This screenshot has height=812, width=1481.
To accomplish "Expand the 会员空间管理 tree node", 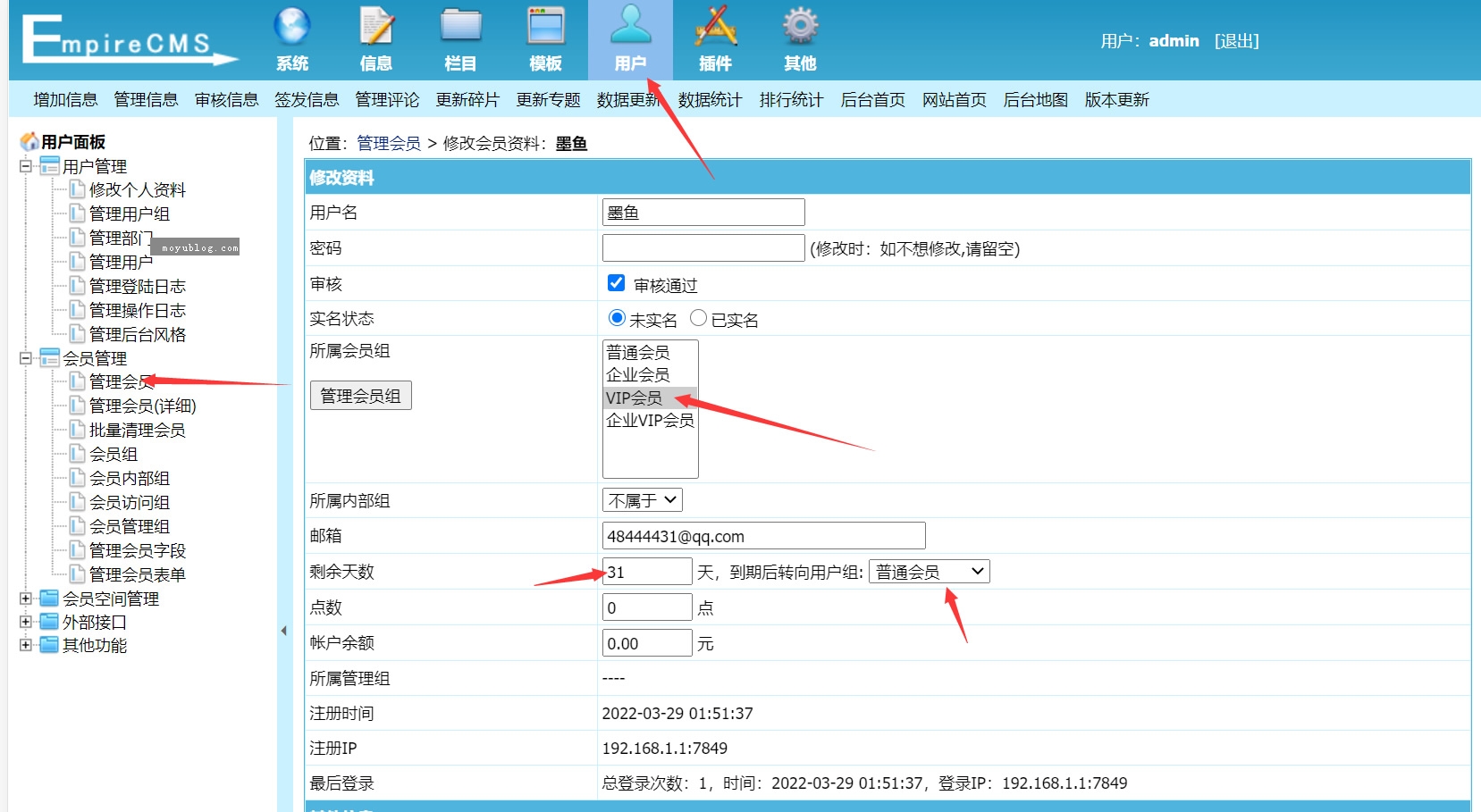I will click(x=26, y=599).
